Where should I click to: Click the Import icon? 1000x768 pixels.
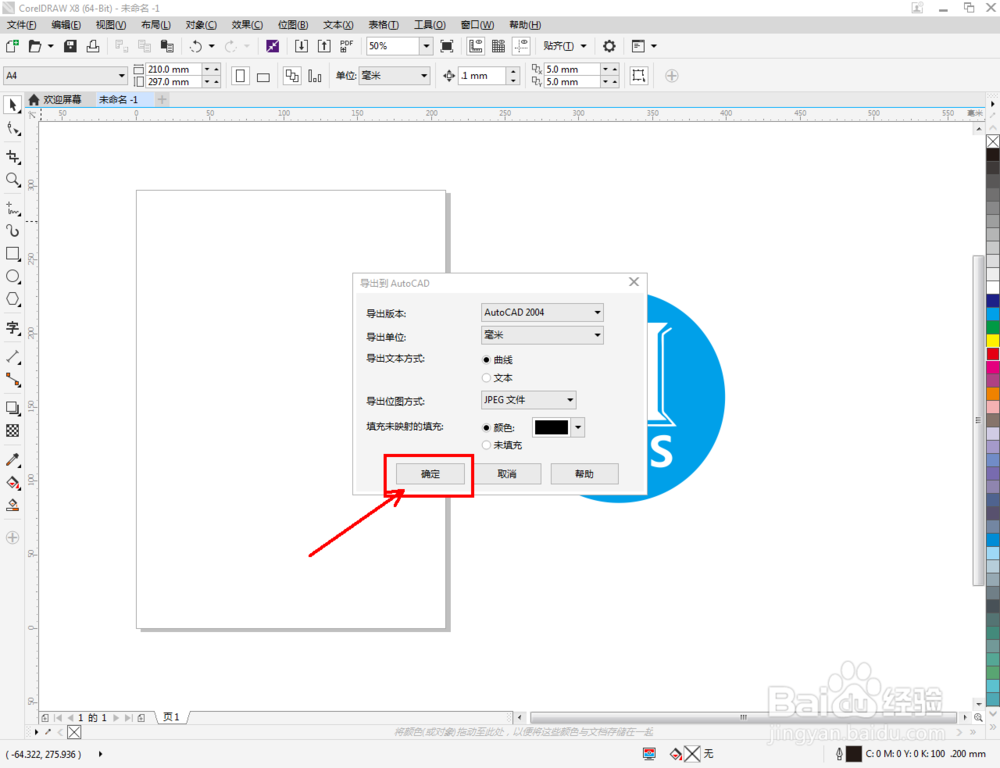pyautogui.click(x=301, y=46)
